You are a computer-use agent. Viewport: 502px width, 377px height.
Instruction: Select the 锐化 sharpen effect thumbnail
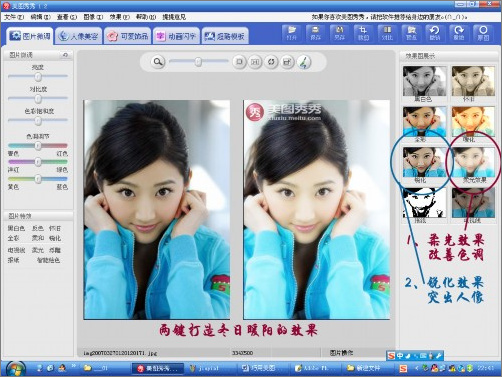(424, 162)
